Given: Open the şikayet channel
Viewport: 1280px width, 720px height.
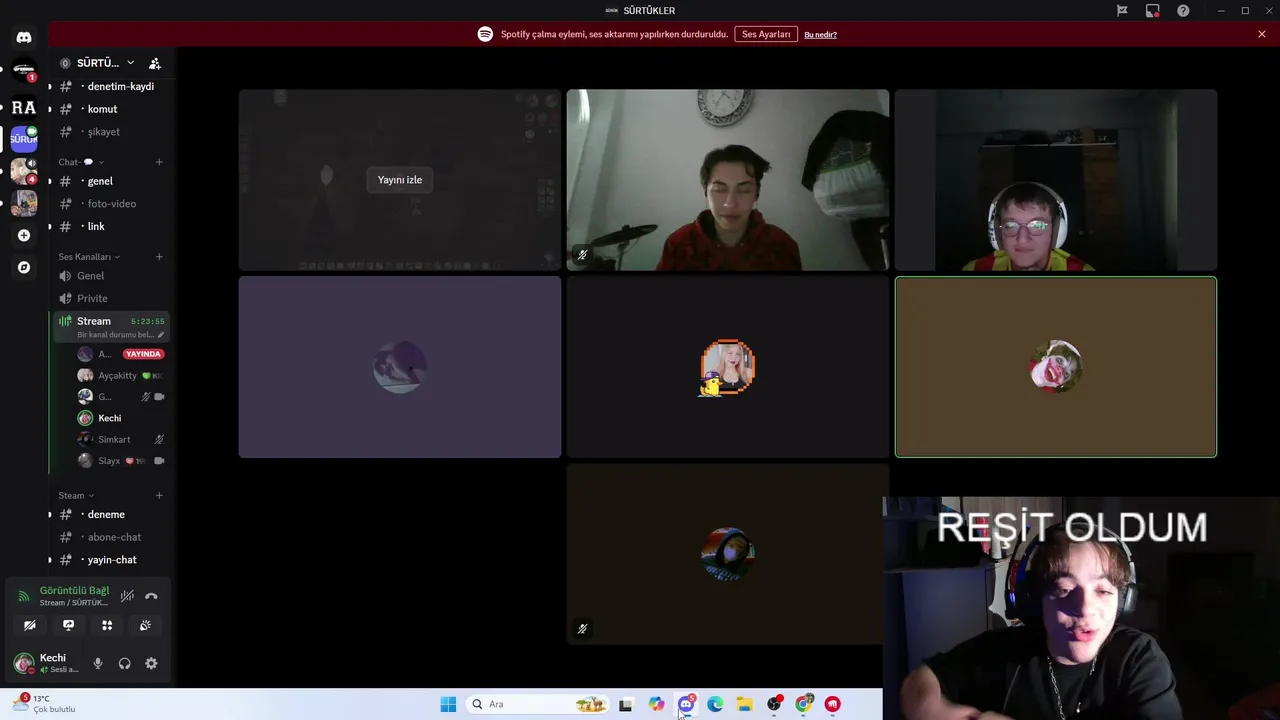Looking at the screenshot, I should click(111, 132).
